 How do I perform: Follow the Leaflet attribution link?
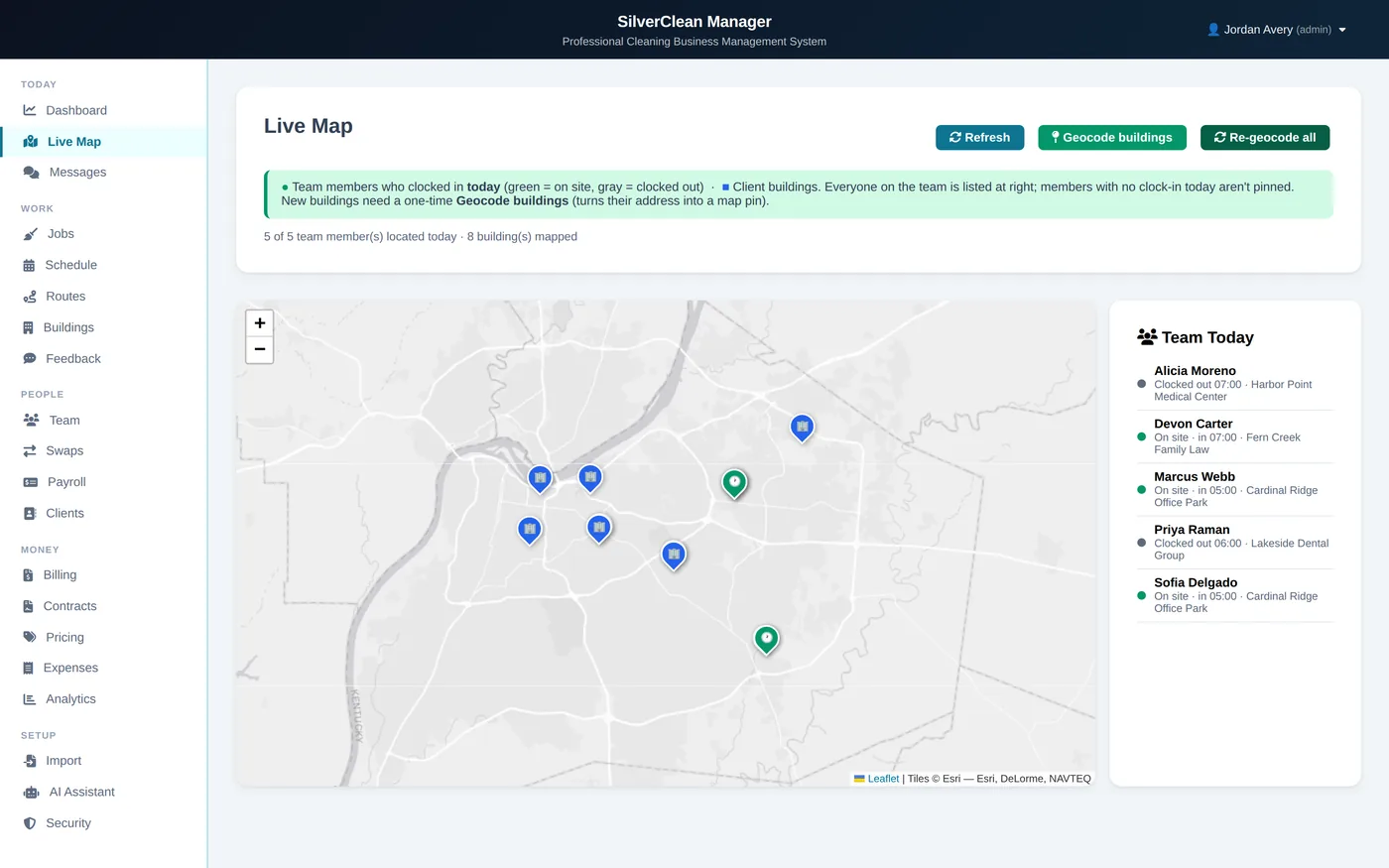pos(883,779)
